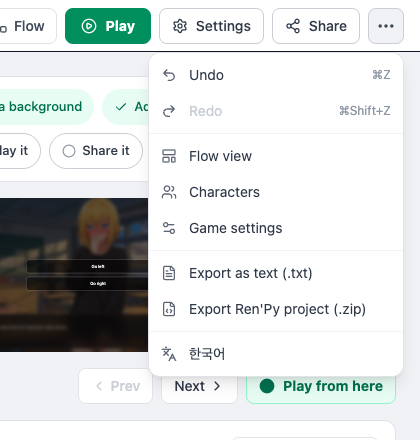This screenshot has height=440, width=420.
Task: Open Settings from the top toolbar
Action: tap(211, 26)
